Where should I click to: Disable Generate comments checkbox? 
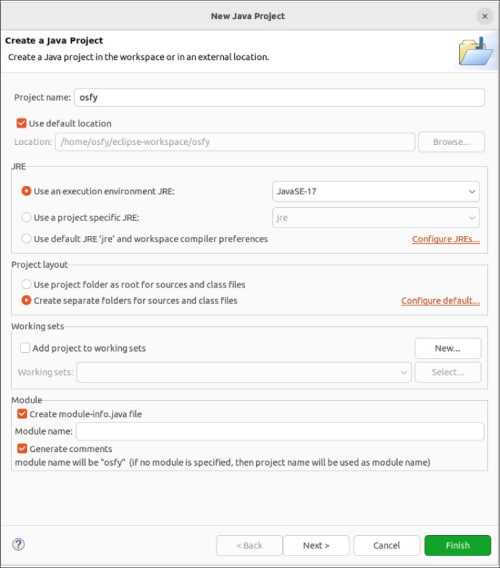click(x=22, y=448)
